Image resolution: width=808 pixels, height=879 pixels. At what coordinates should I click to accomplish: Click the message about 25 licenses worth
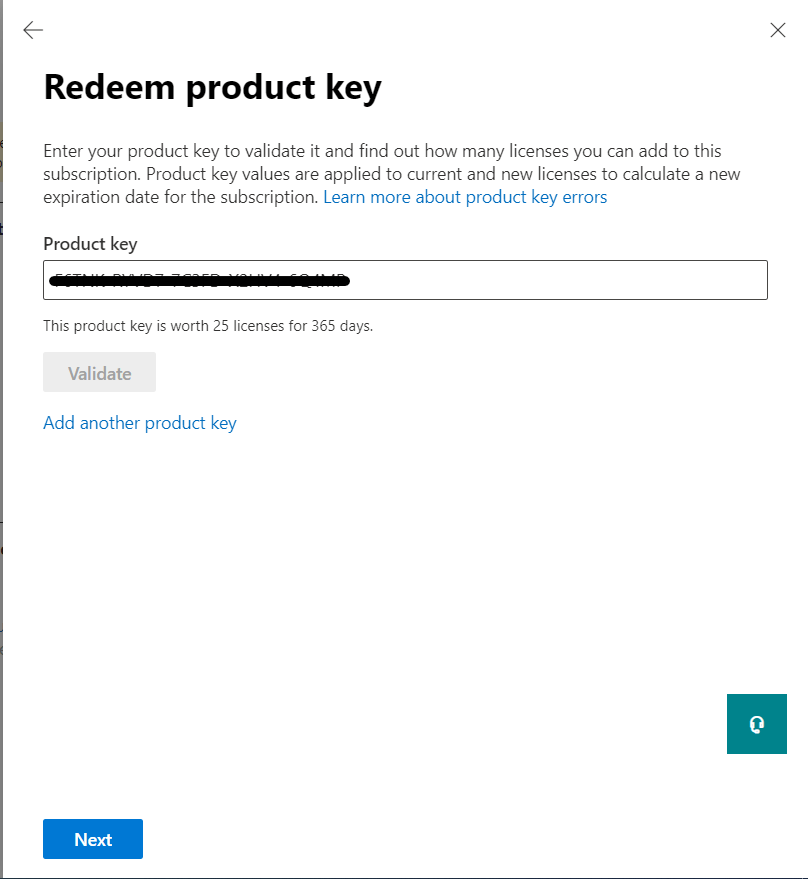(208, 326)
